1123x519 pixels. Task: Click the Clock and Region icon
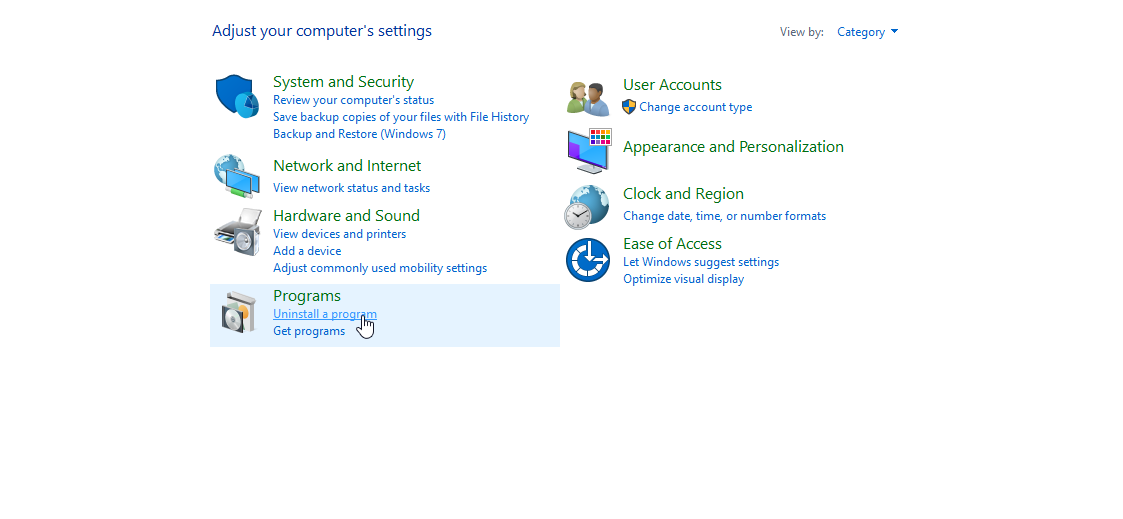click(x=587, y=207)
